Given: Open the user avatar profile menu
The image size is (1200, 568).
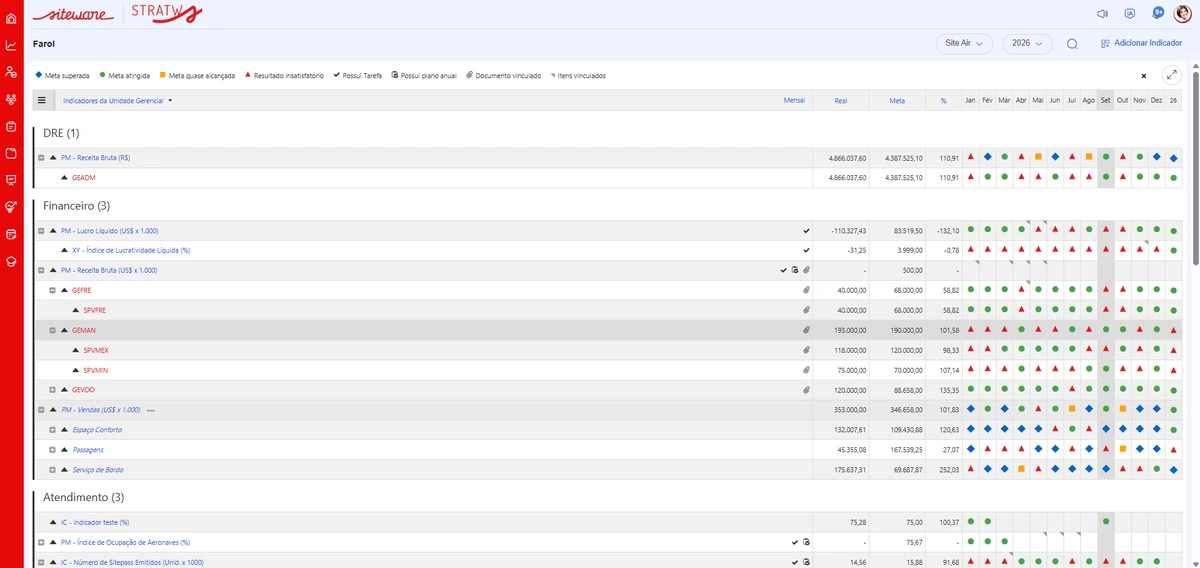Looking at the screenshot, I should [x=1182, y=14].
